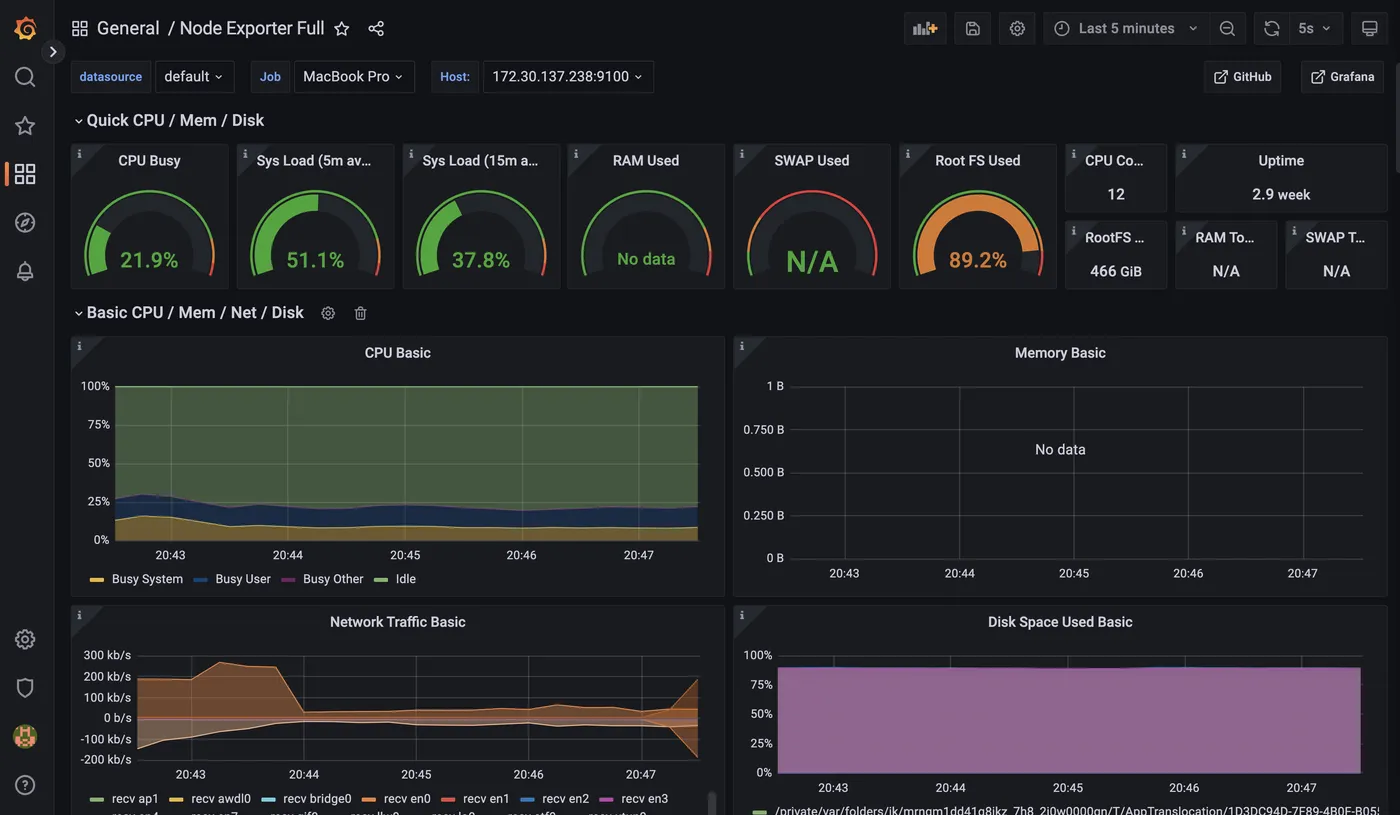Open the Grafana home logo
Viewport: 1400px width, 815px height.
[x=25, y=28]
